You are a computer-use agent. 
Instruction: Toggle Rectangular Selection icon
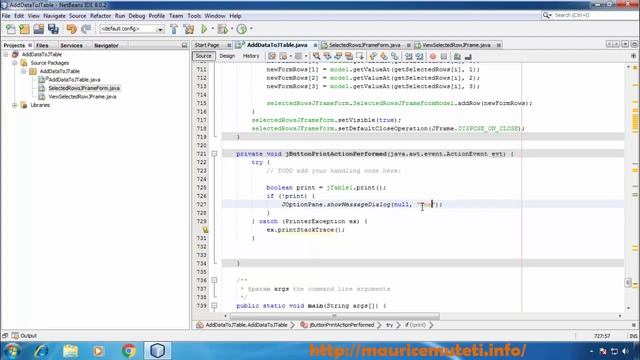(360, 56)
